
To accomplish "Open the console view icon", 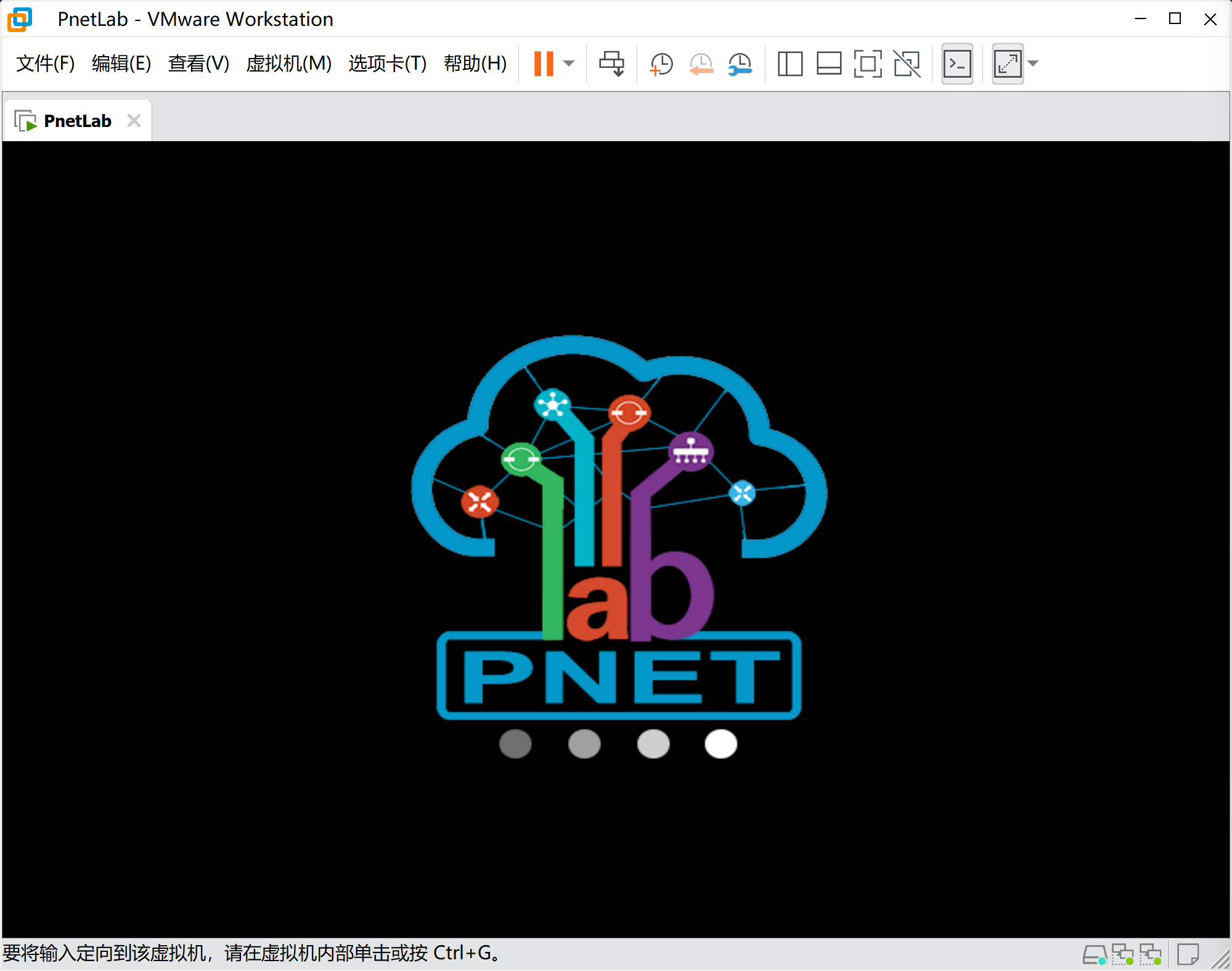I will click(x=957, y=64).
